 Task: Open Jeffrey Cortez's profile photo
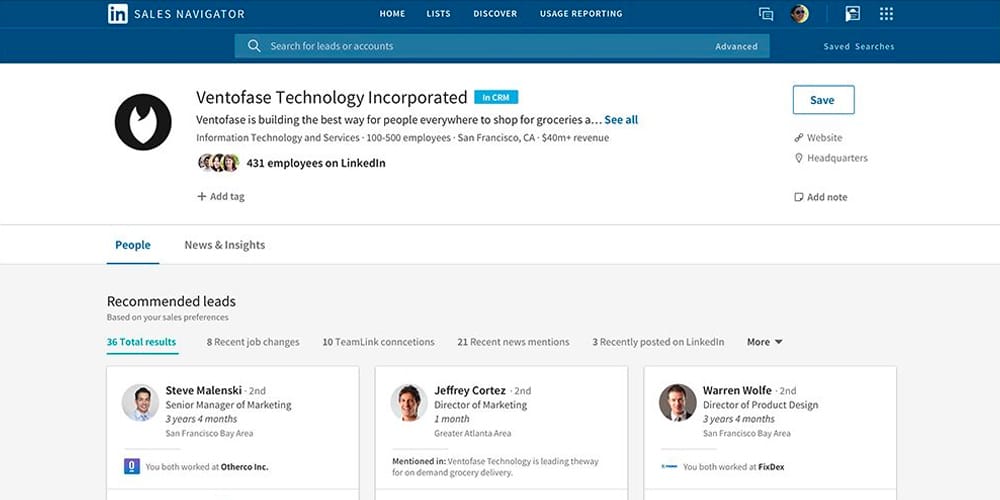point(409,402)
